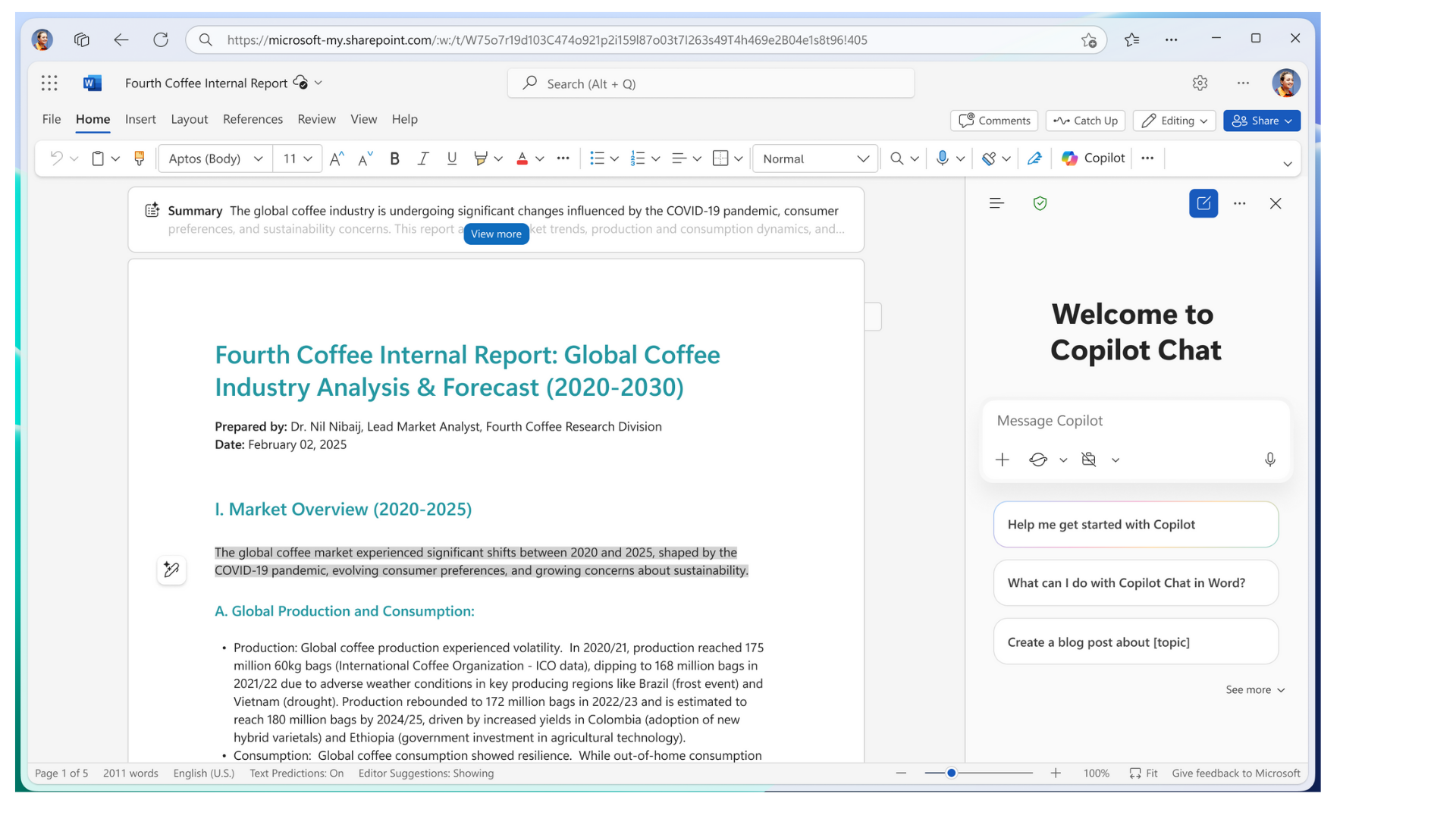Open the font name dropdown Aptos (Body)
The height and width of the screenshot is (819, 1456).
point(215,158)
